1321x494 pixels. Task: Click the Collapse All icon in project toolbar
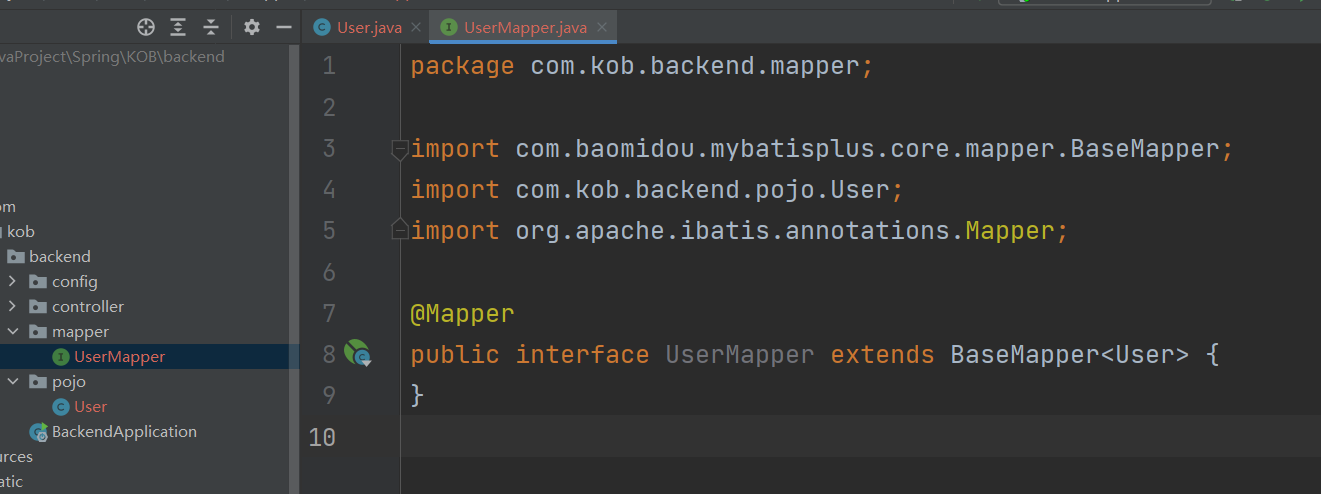pos(210,27)
